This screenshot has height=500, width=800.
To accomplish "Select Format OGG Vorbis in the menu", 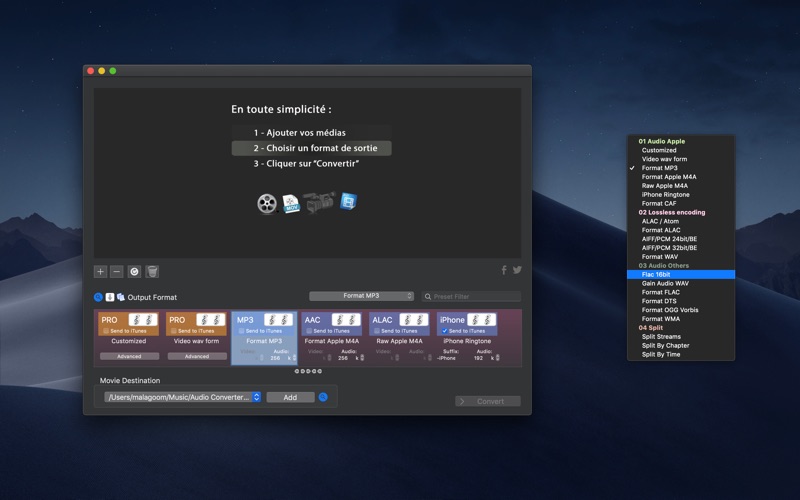I will coord(681,310).
